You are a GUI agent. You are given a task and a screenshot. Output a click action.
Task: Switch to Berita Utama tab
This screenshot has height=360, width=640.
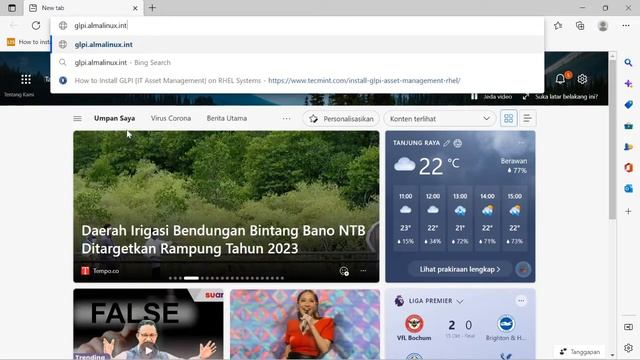[x=227, y=118]
